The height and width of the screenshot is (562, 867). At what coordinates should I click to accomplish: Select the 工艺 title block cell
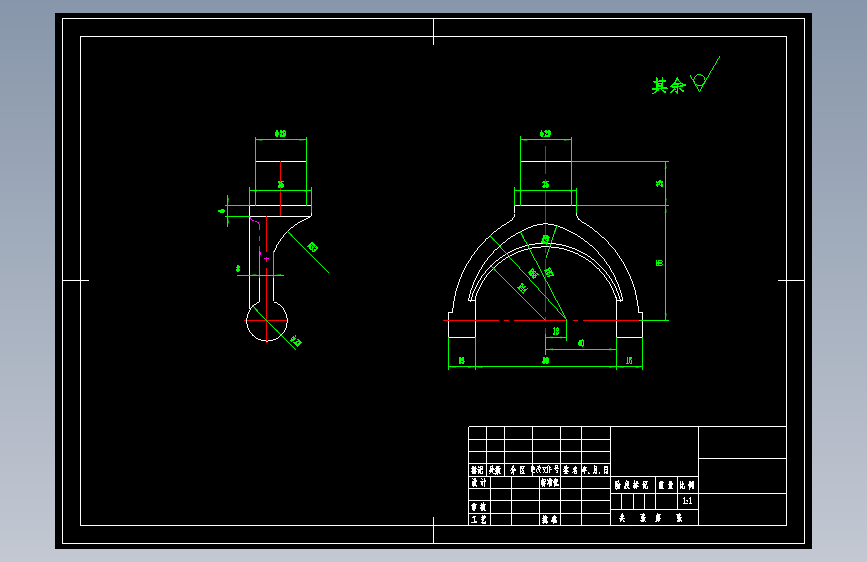pyautogui.click(x=479, y=519)
